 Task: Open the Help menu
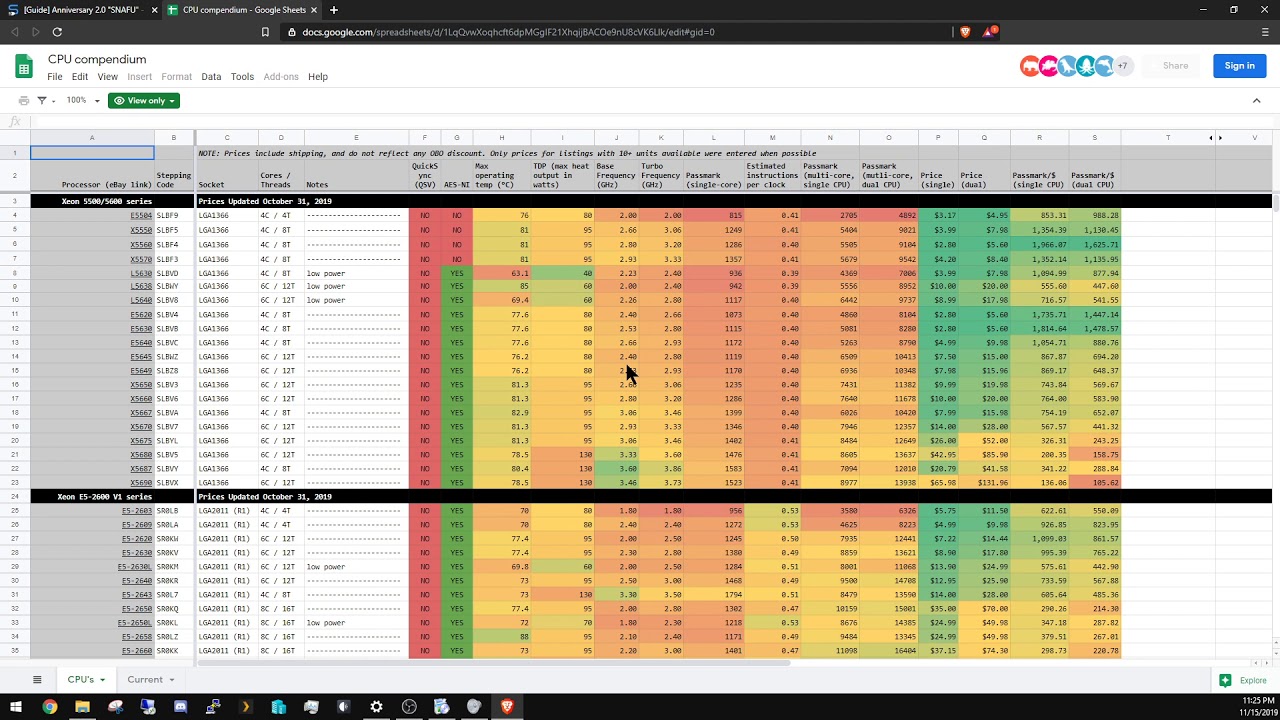pos(318,76)
